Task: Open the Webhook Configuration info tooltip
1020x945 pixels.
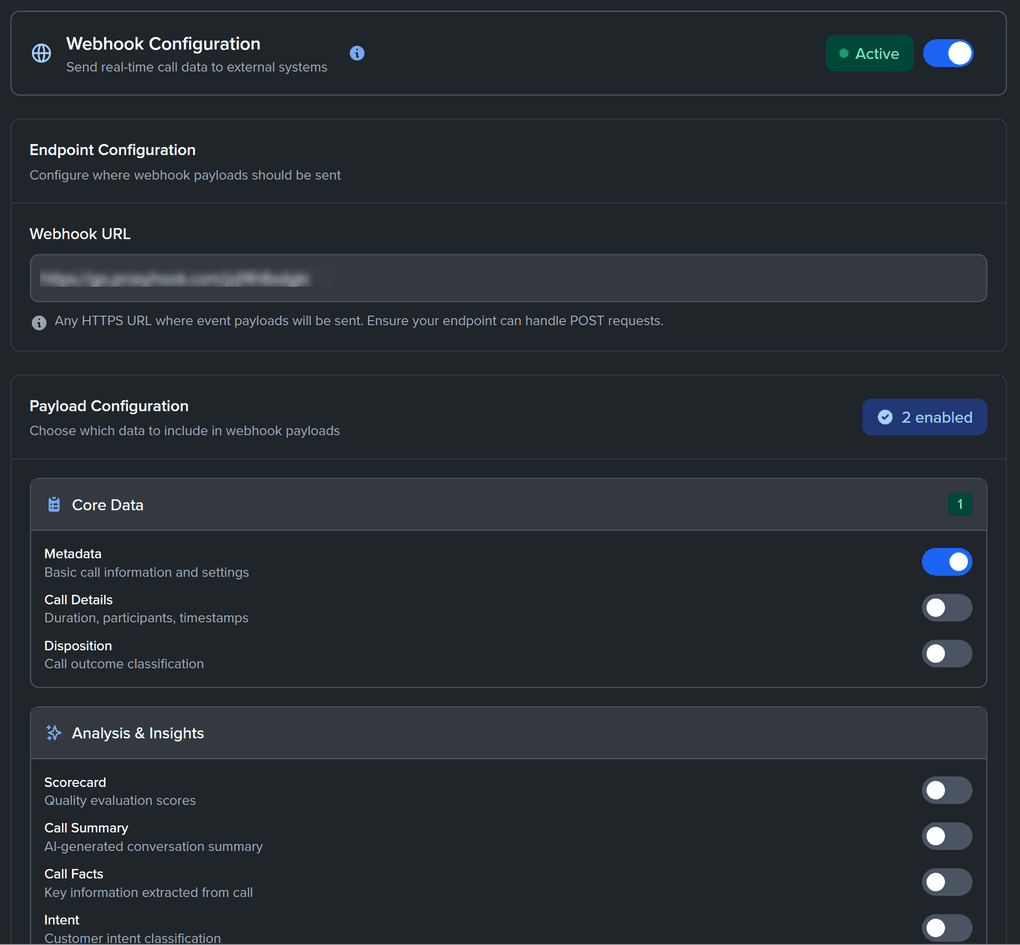Action: [x=357, y=53]
